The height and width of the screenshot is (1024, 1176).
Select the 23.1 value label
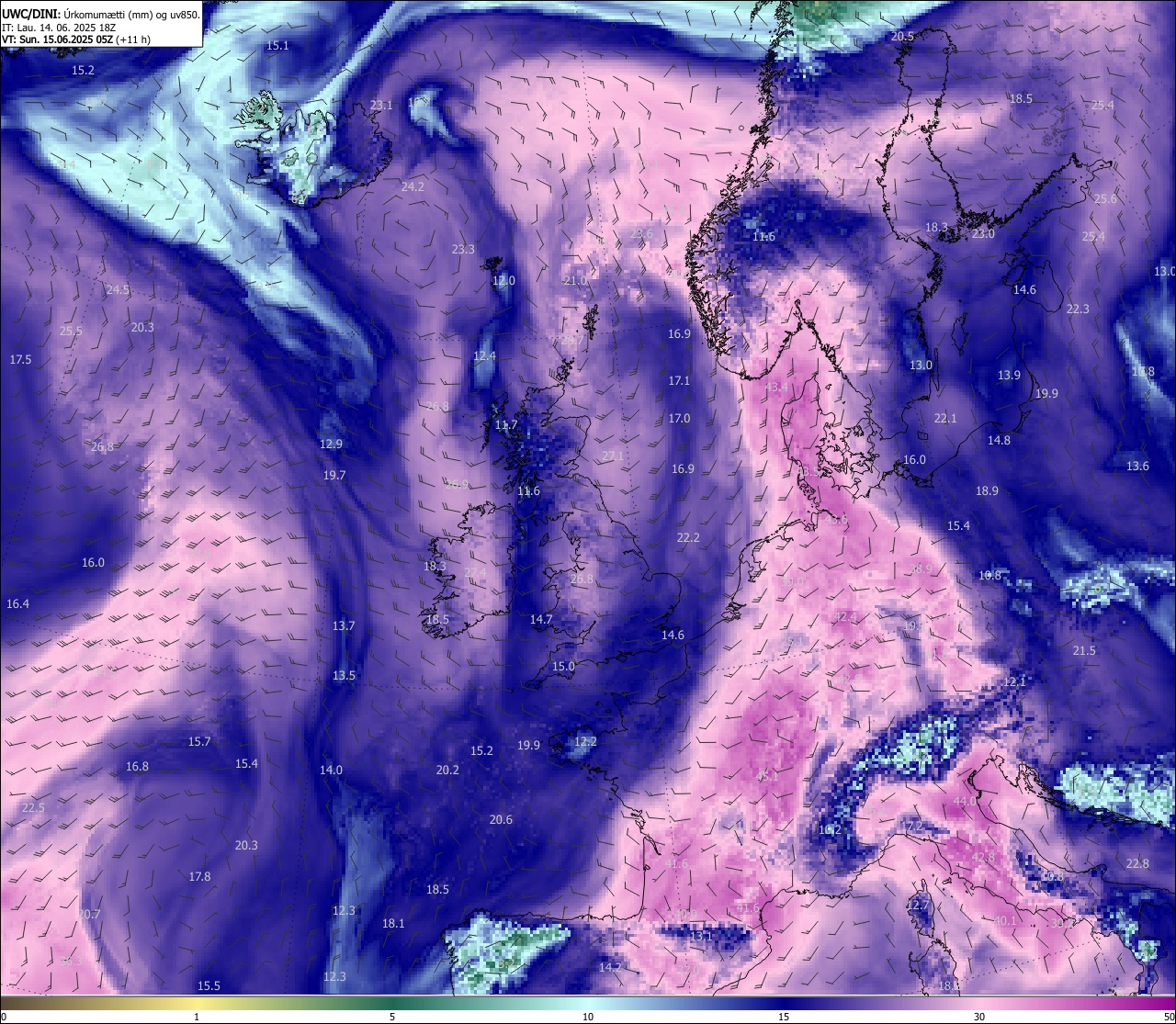point(381,106)
